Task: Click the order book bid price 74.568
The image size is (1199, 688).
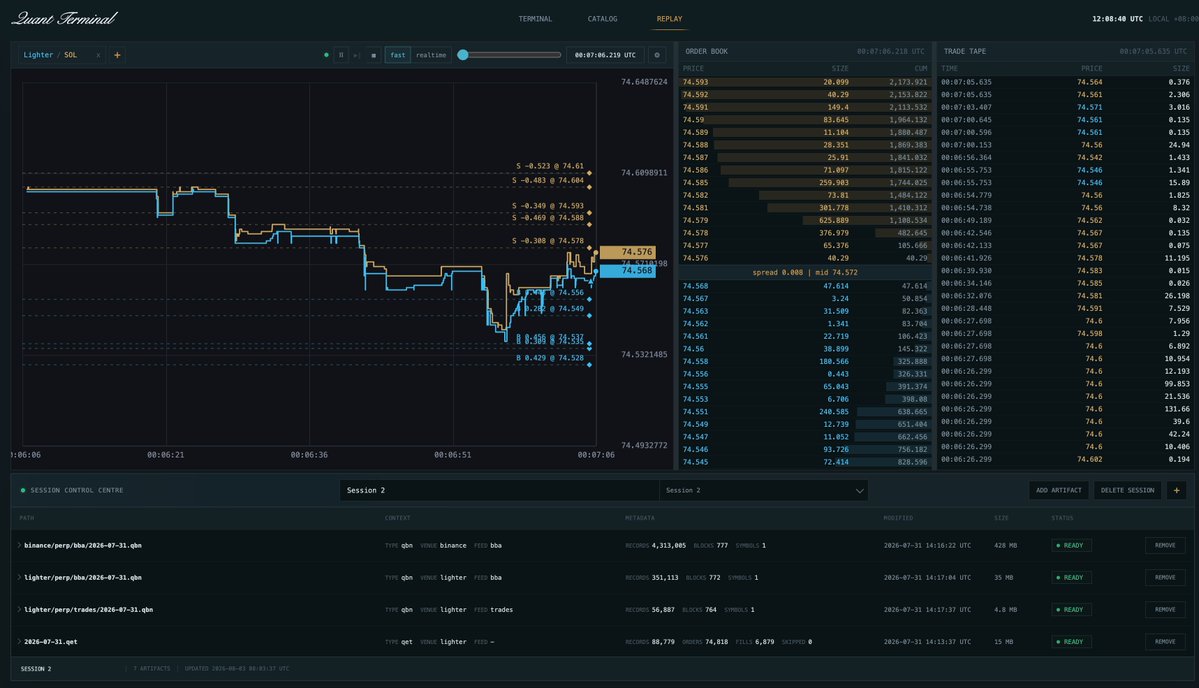Action: pyautogui.click(x=695, y=287)
